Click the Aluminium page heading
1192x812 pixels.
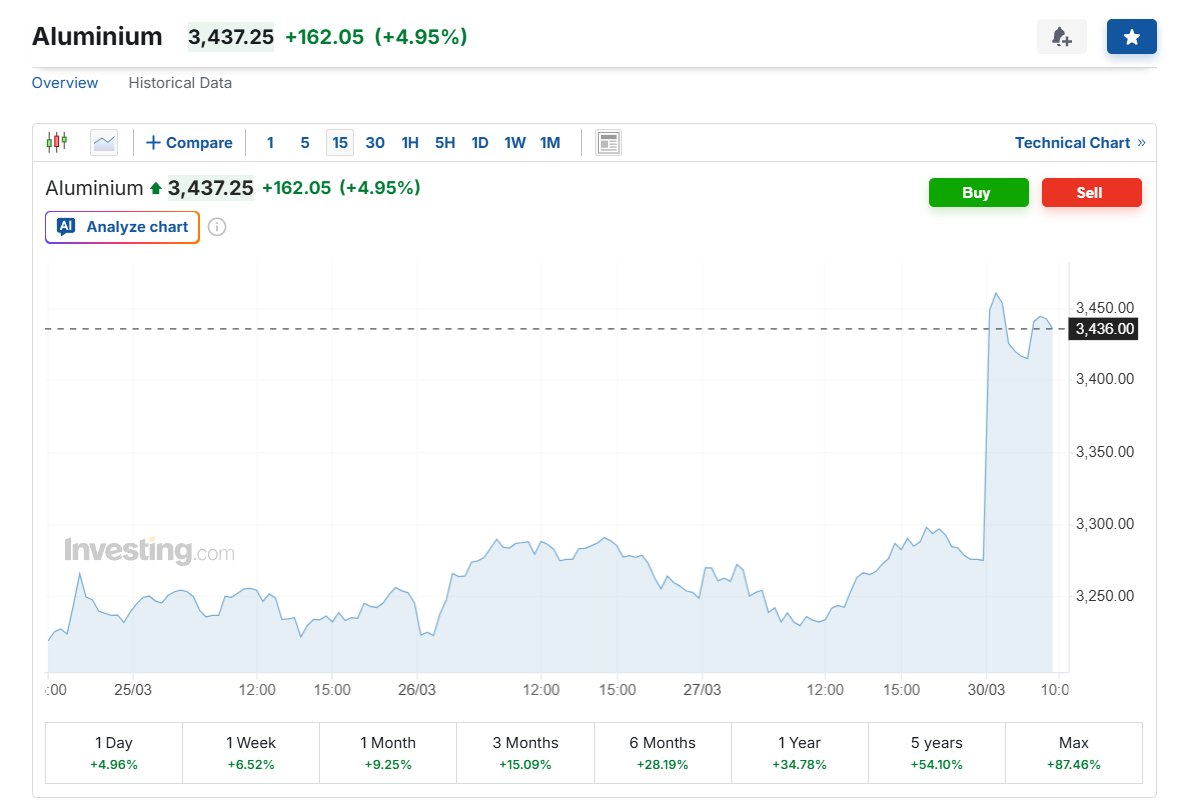[97, 36]
